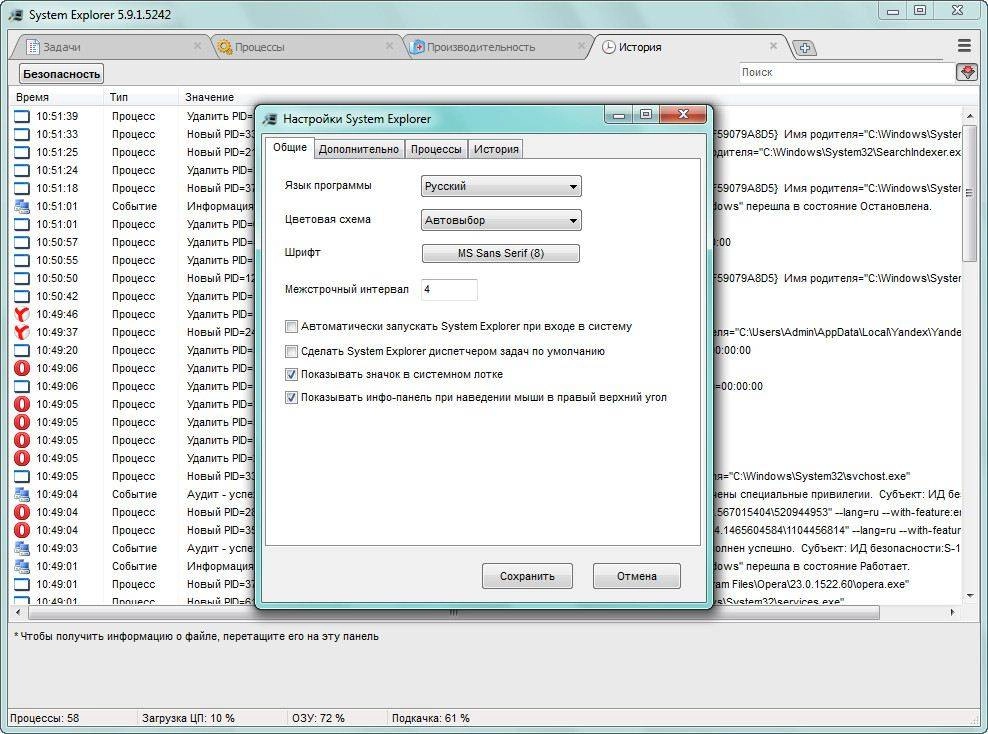Enable auto-start System Explorer at login
Viewport: 988px width, 734px height.
(291, 326)
